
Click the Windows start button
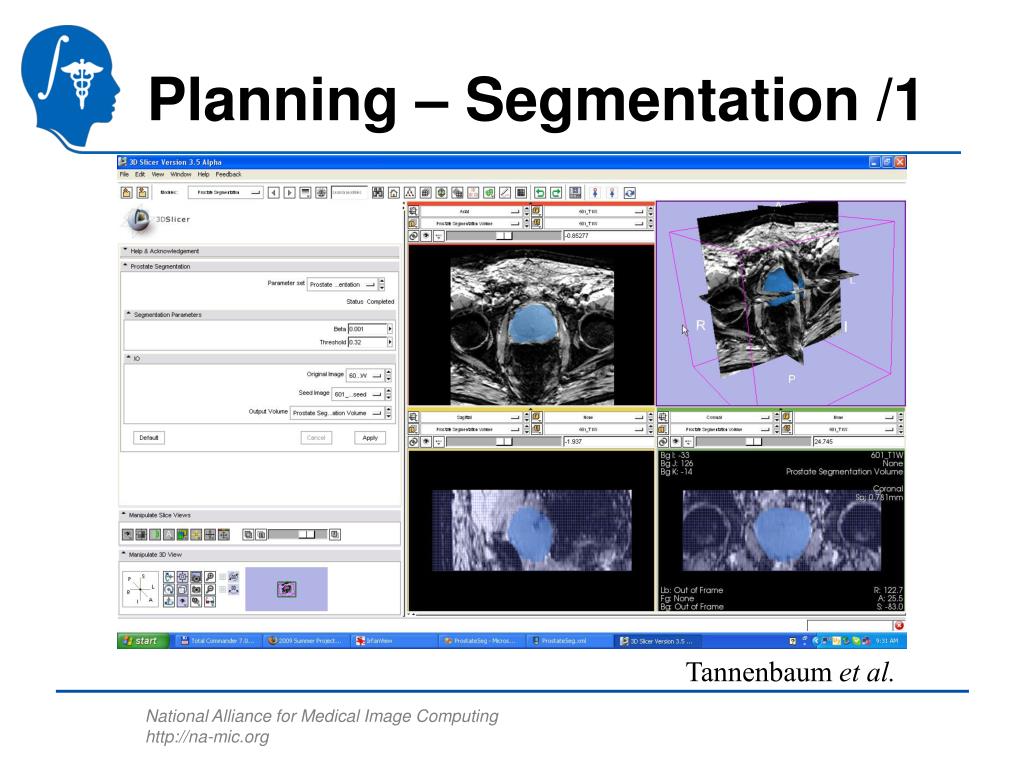[143, 641]
